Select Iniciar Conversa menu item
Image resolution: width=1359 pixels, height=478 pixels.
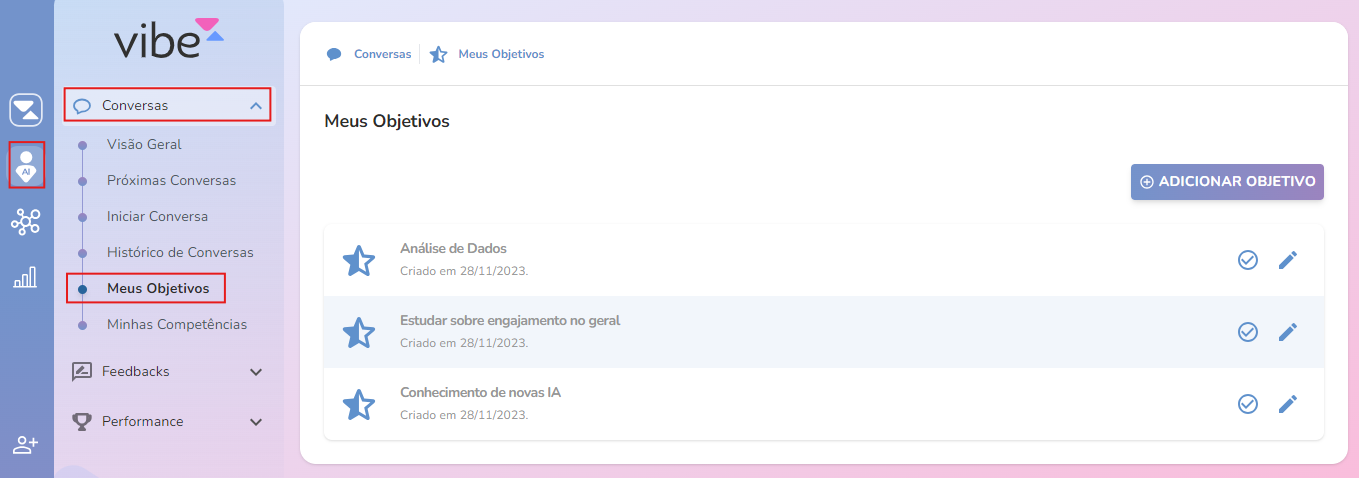157,217
